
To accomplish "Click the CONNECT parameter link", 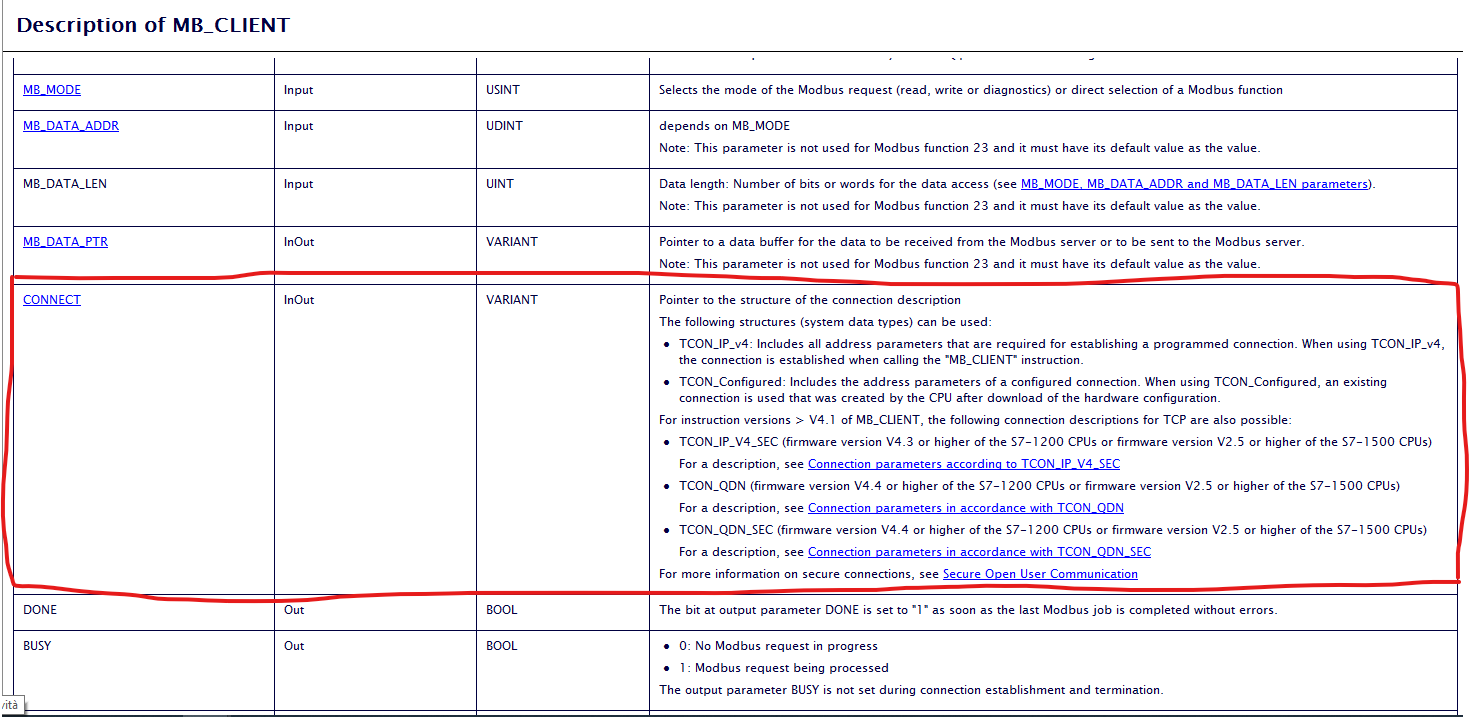I will 52,300.
